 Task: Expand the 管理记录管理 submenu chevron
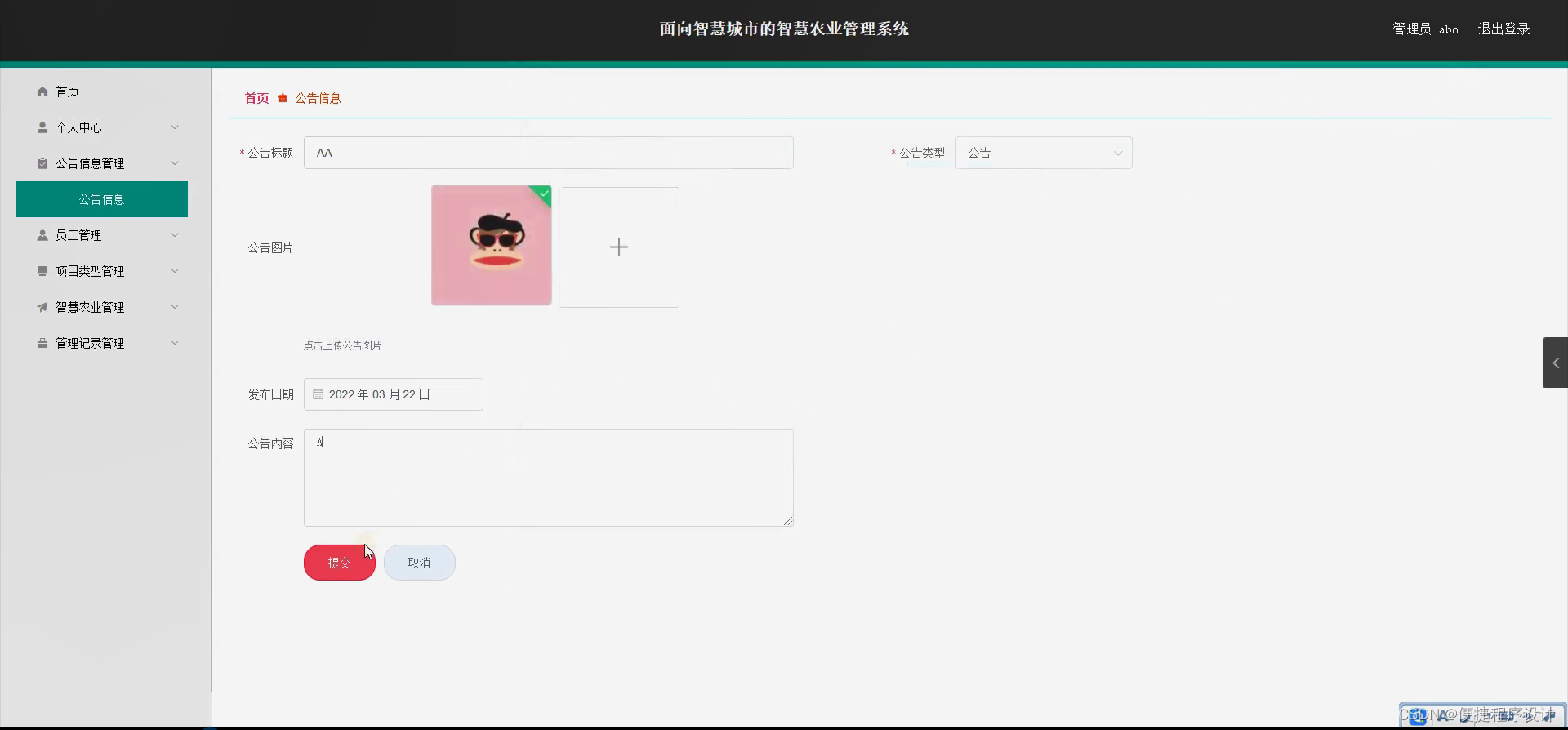pyautogui.click(x=175, y=343)
